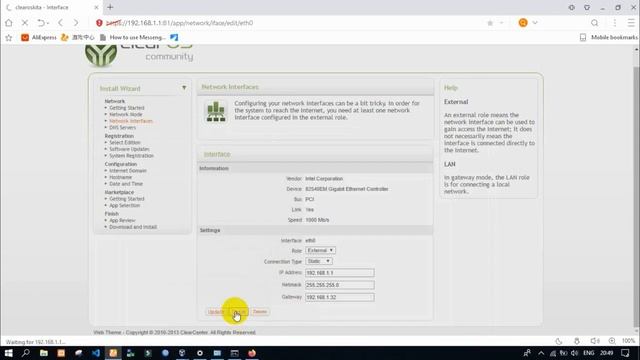Click the taskbar volume icon

575,353
